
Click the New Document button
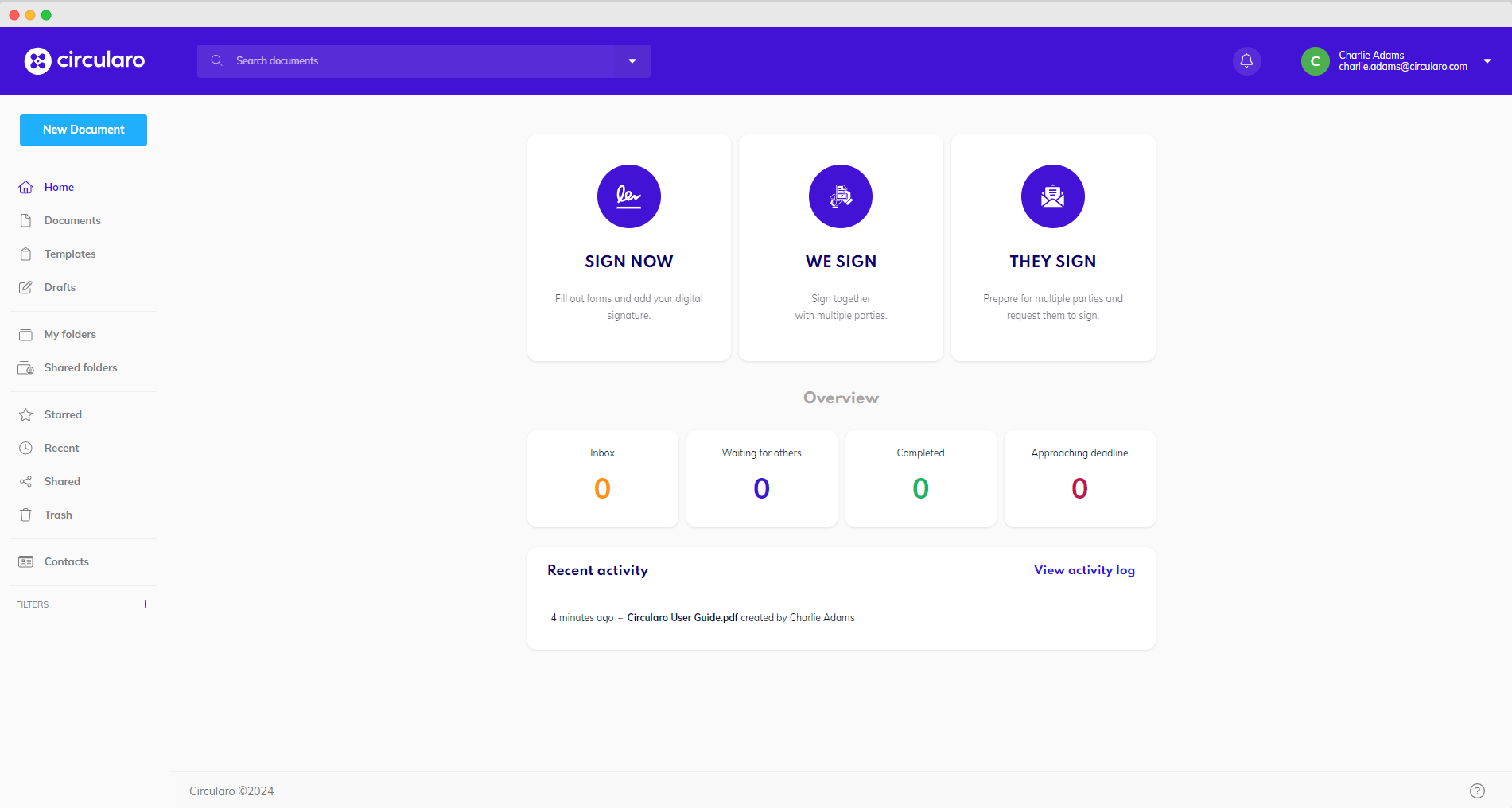tap(84, 130)
